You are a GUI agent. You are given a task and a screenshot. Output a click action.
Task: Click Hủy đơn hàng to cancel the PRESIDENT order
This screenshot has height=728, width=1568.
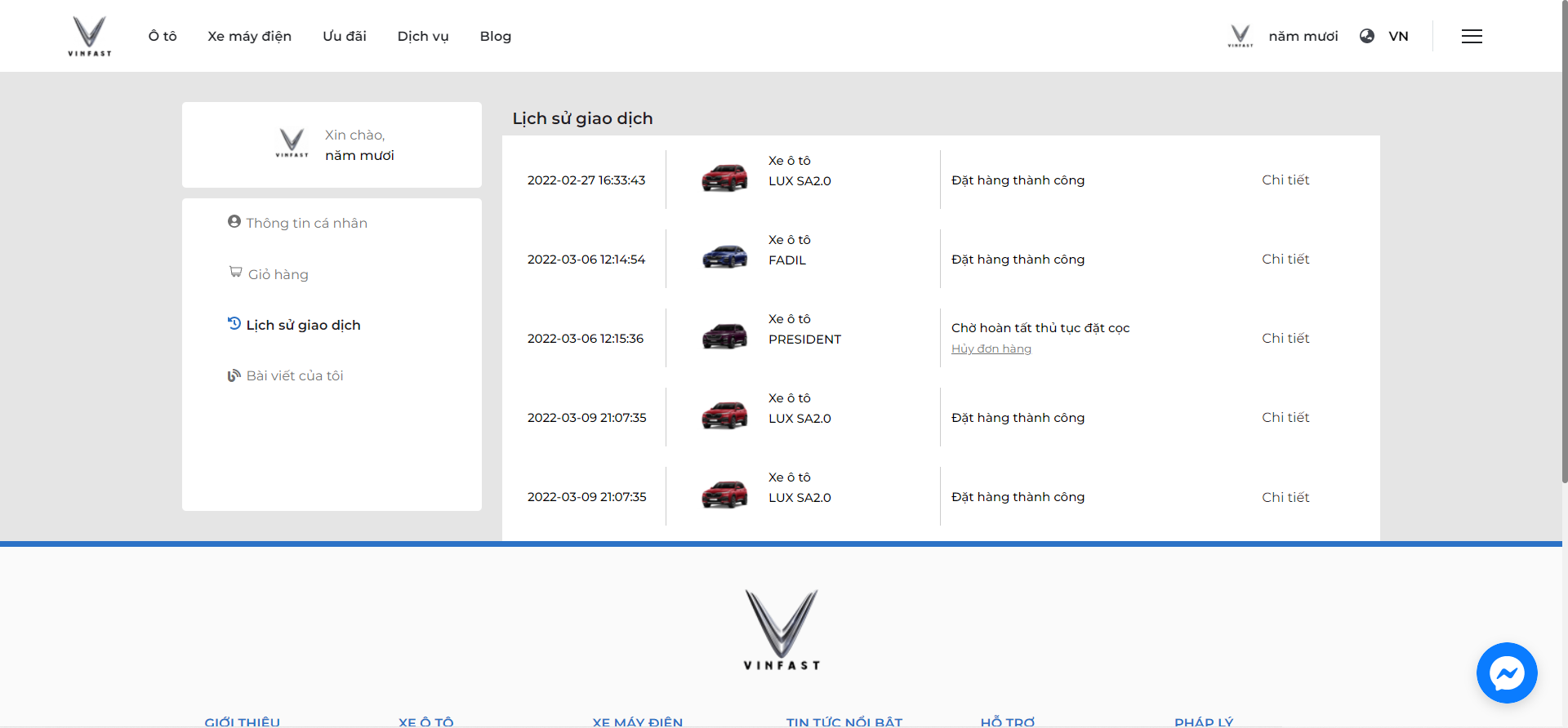[x=991, y=348]
